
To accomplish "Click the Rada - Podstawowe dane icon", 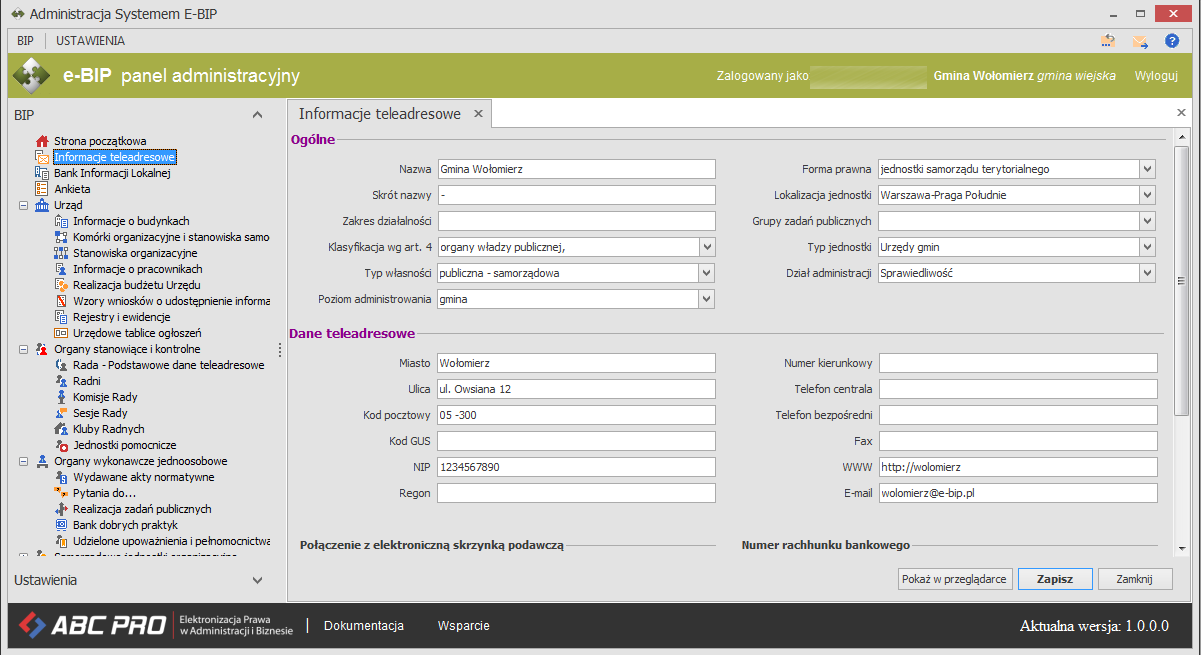I will pyautogui.click(x=61, y=365).
